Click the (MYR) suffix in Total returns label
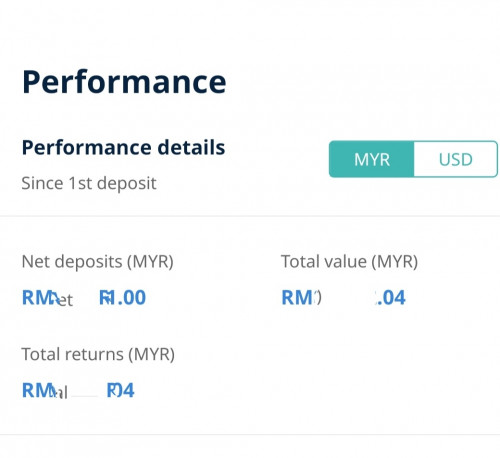Viewport: 500px width, 458px height. (x=152, y=354)
